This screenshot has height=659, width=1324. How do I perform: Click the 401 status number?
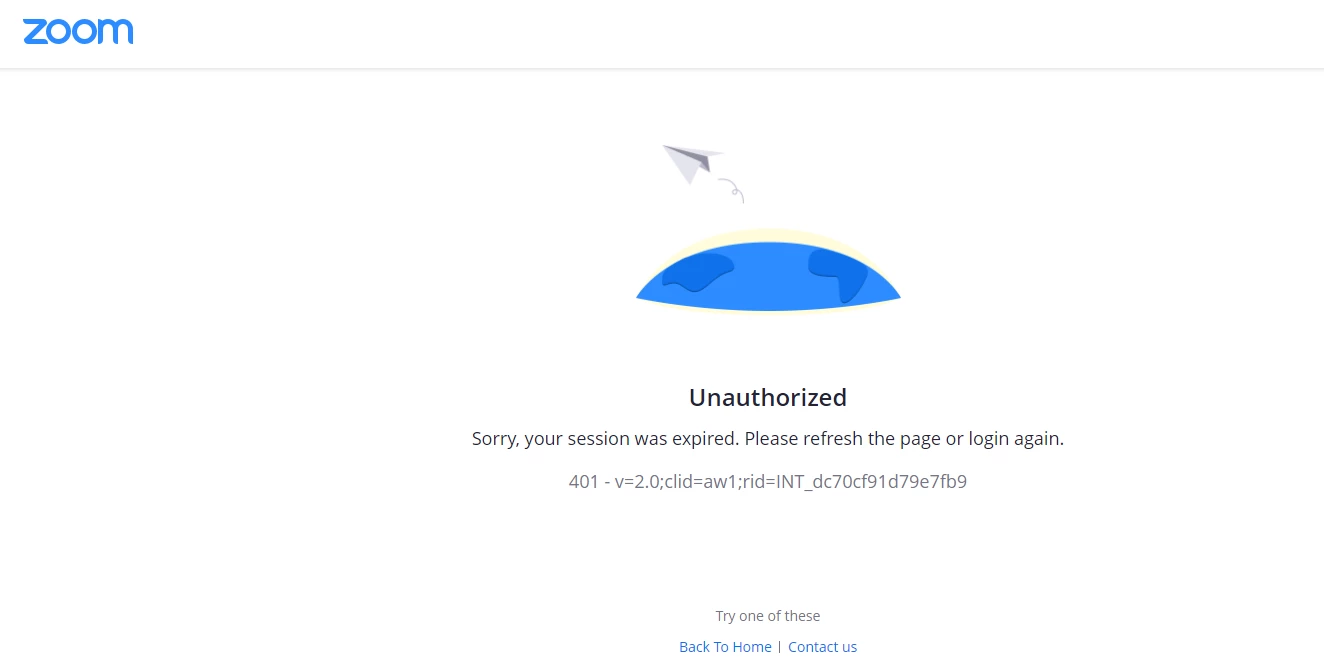[x=583, y=481]
